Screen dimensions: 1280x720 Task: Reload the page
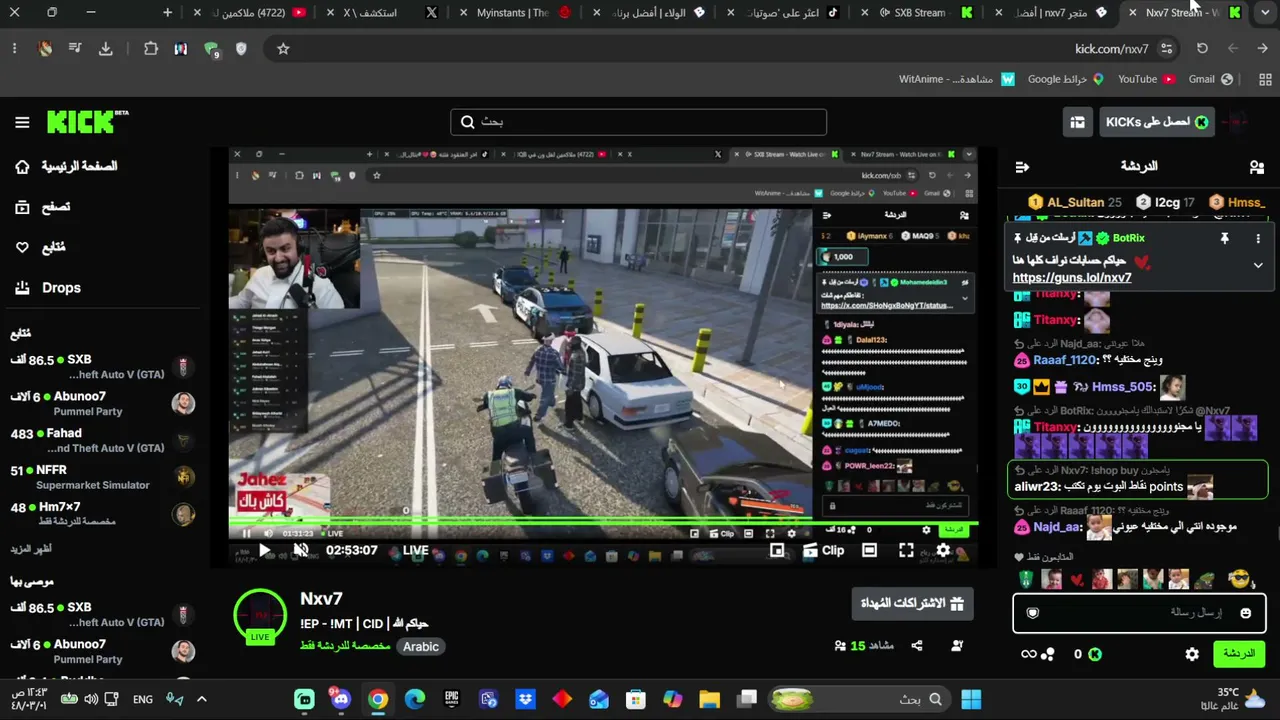click(1202, 48)
